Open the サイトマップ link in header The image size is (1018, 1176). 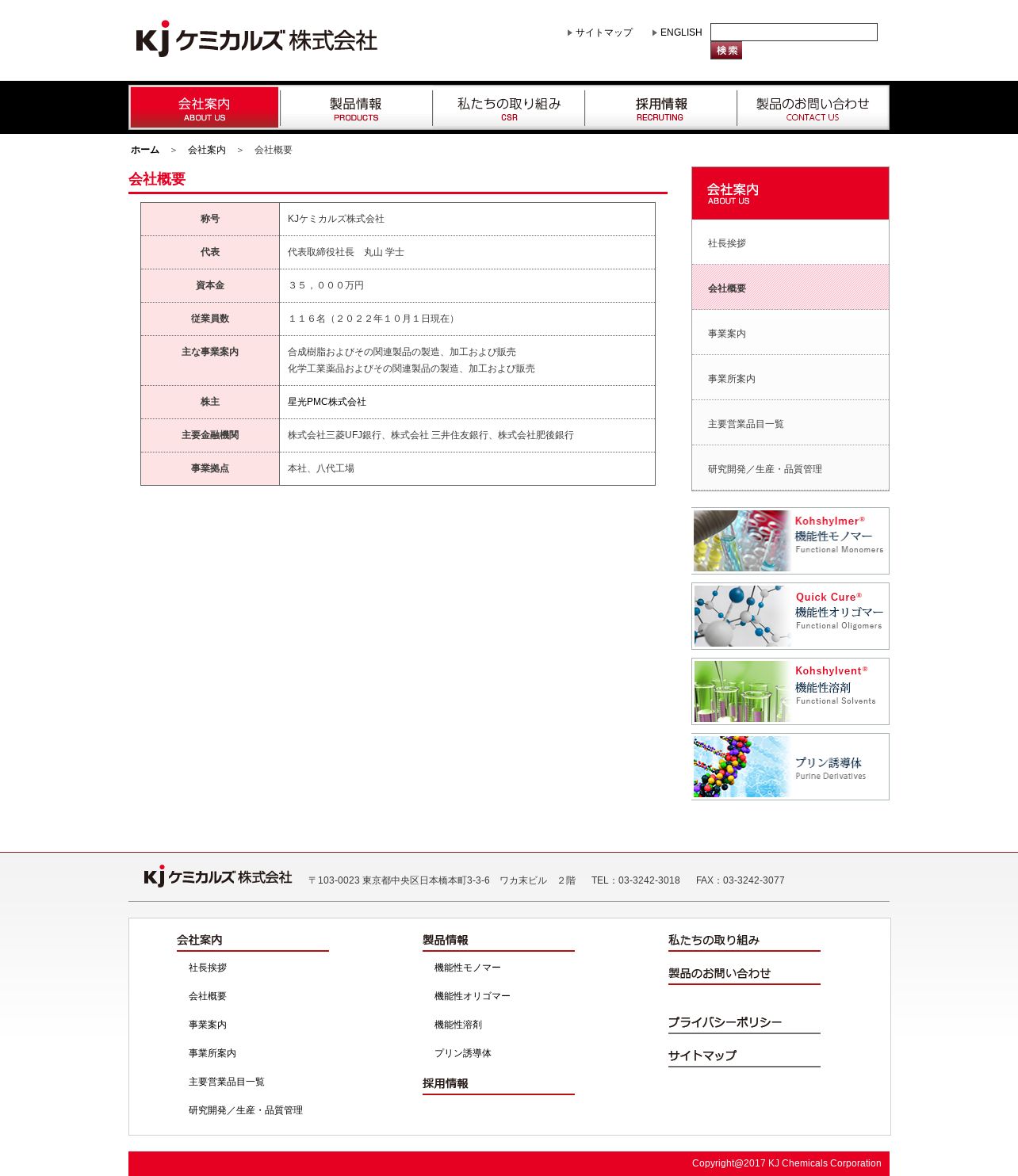click(x=603, y=32)
